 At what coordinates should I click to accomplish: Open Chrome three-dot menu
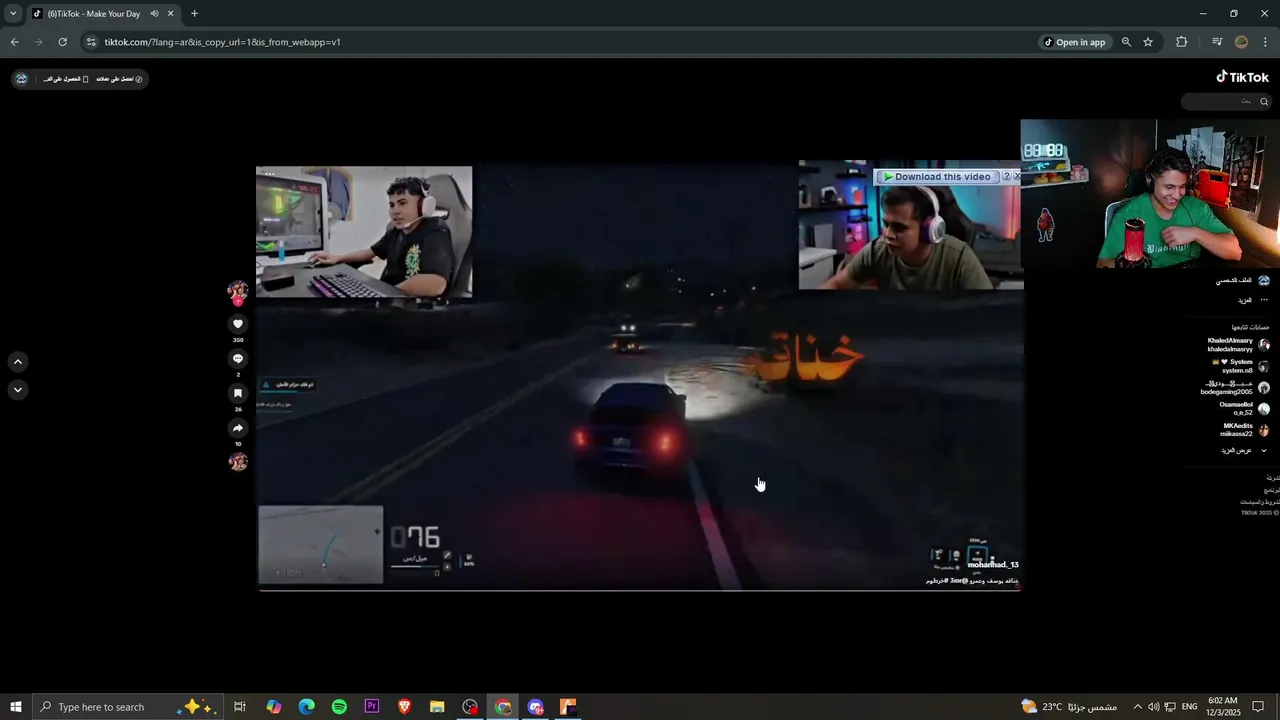[1265, 42]
